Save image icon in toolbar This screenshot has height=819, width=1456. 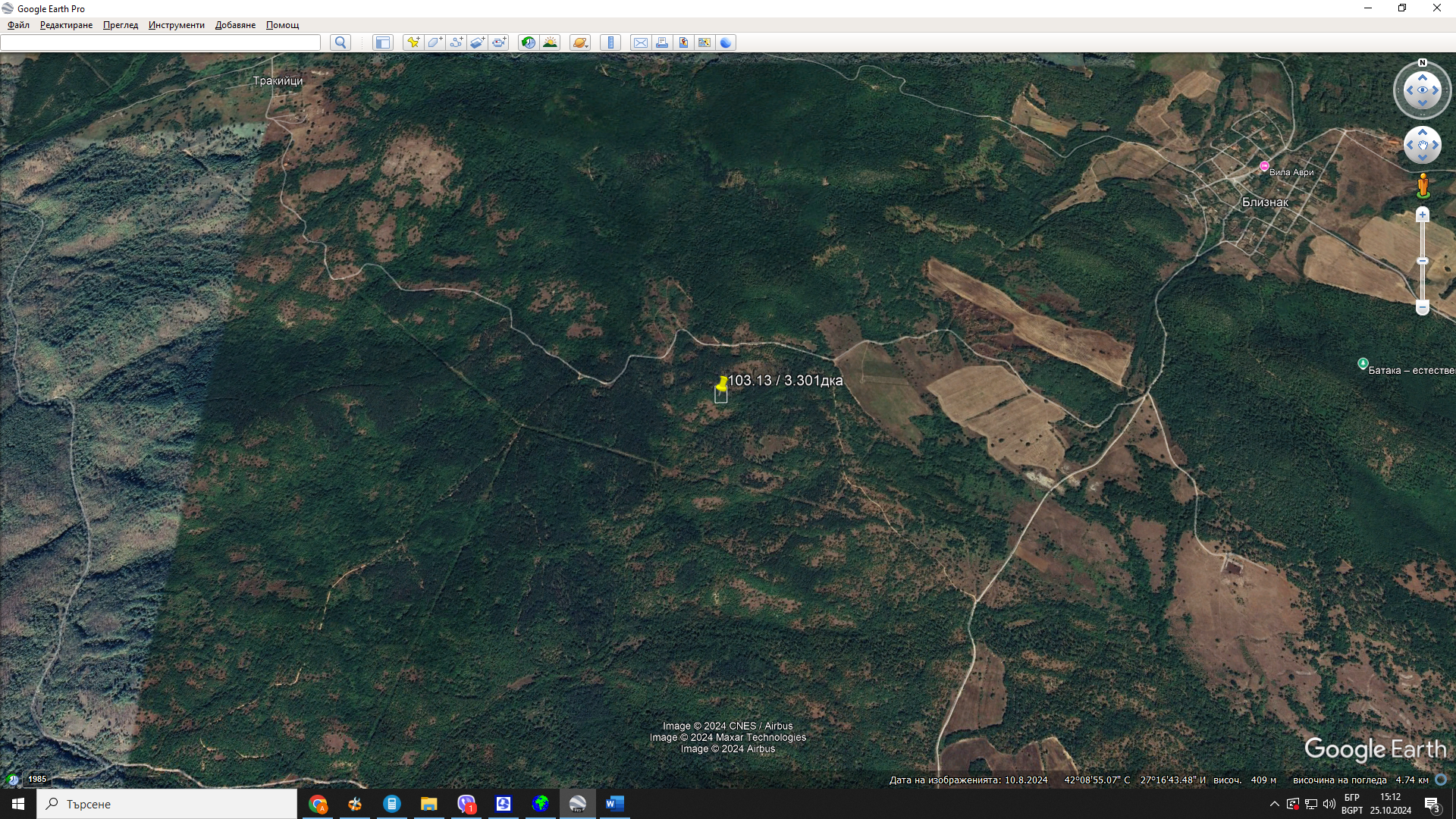pos(683,42)
